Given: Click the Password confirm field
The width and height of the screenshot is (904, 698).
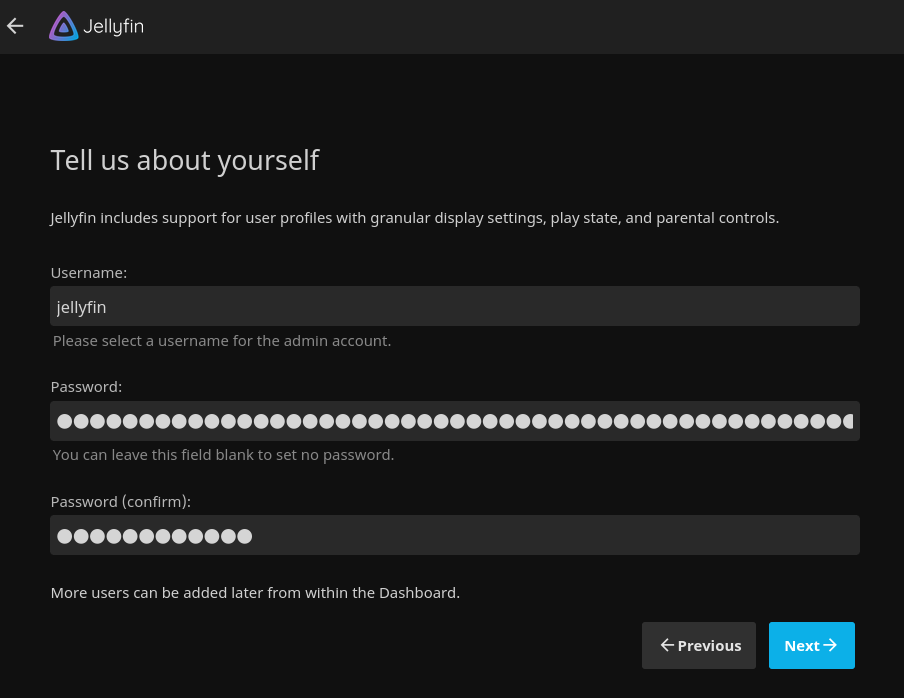Looking at the screenshot, I should click(455, 535).
